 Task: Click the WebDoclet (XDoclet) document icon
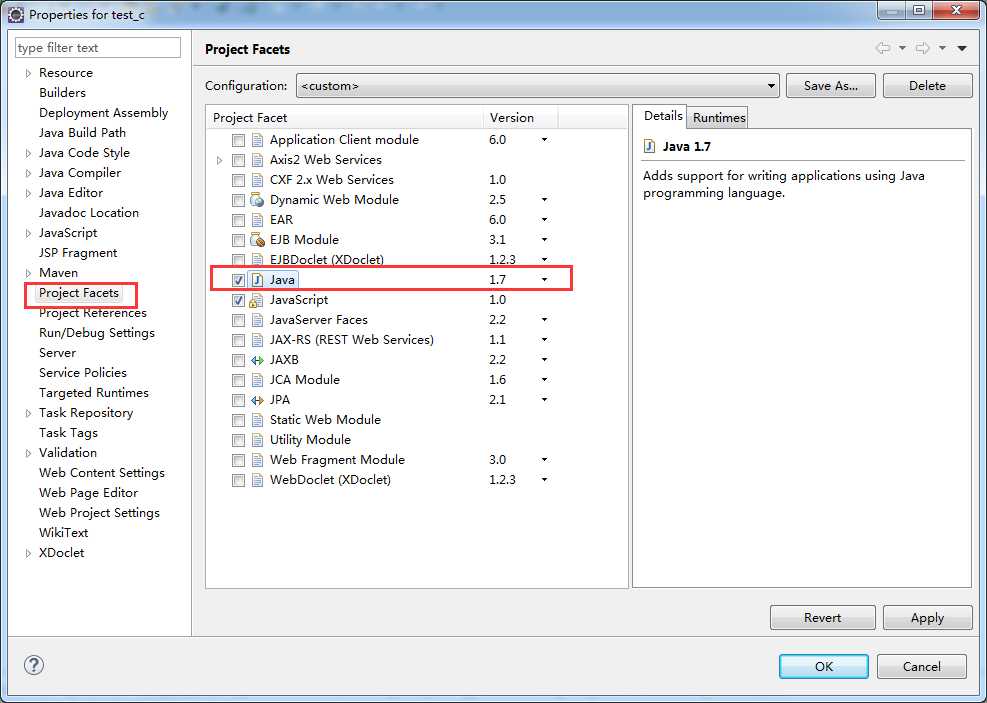point(257,480)
